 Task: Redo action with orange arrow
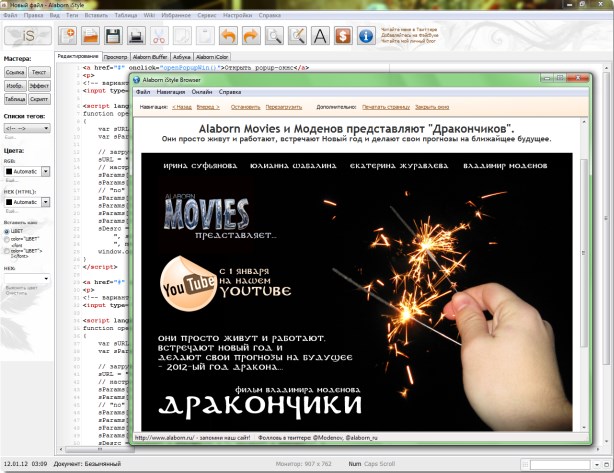[251, 36]
